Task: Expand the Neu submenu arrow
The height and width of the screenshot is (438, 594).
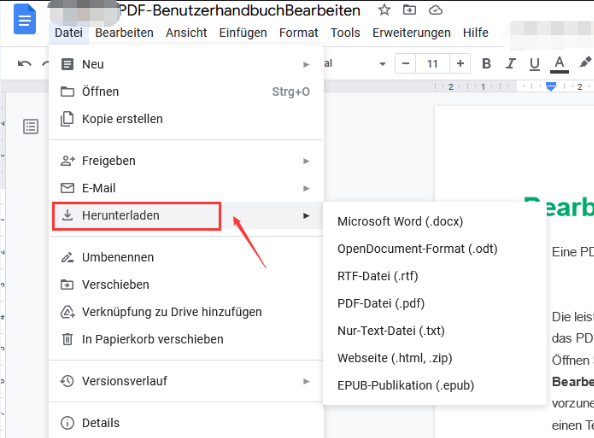Action: coord(306,65)
